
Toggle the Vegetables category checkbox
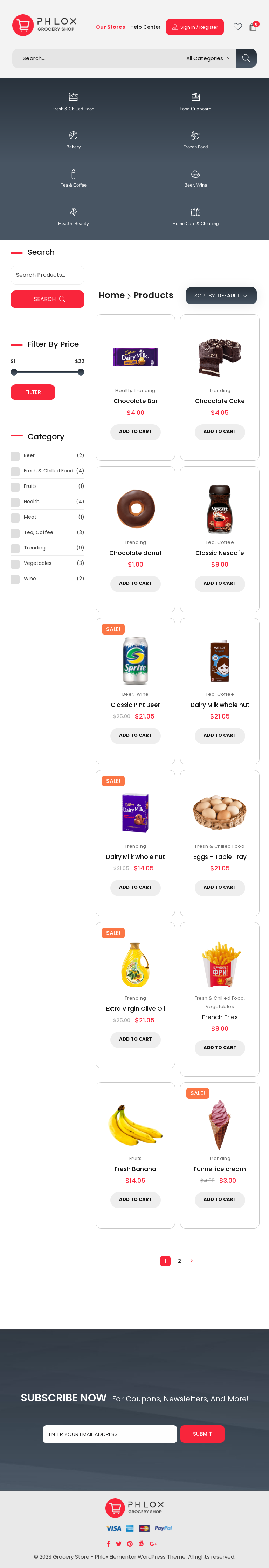[15, 563]
